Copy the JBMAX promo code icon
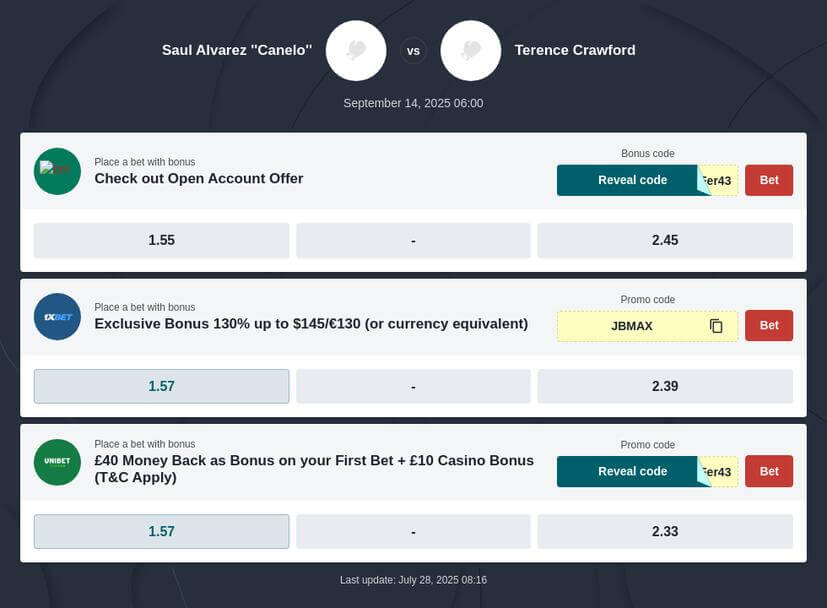 pos(716,326)
